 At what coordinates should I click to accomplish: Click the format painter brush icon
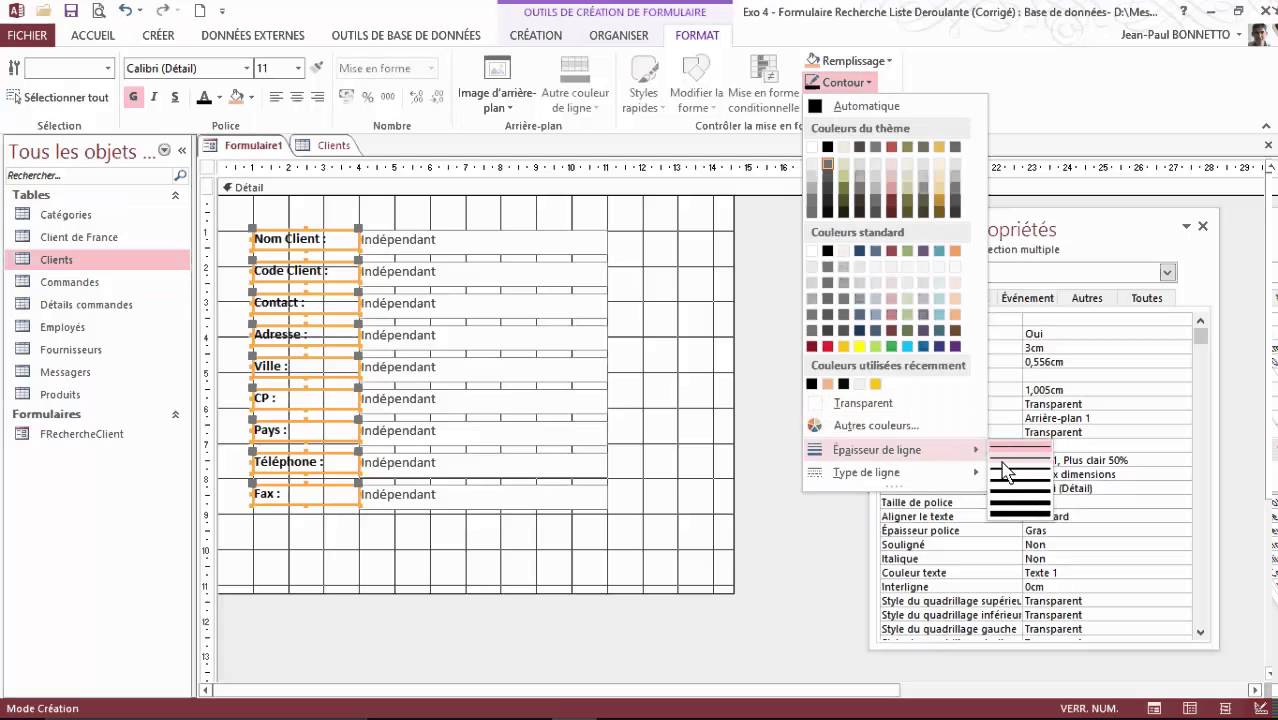click(317, 68)
